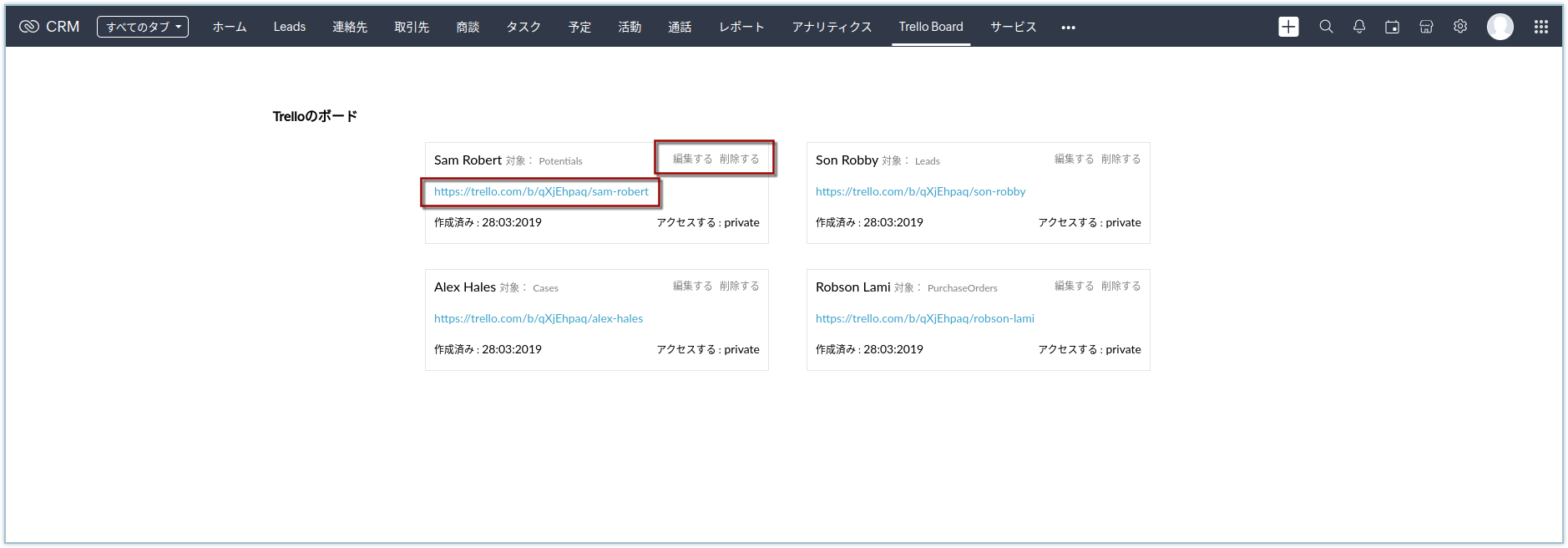Select the Trello Board tab
Image resolution: width=1568 pixels, height=548 pixels.
[x=931, y=27]
